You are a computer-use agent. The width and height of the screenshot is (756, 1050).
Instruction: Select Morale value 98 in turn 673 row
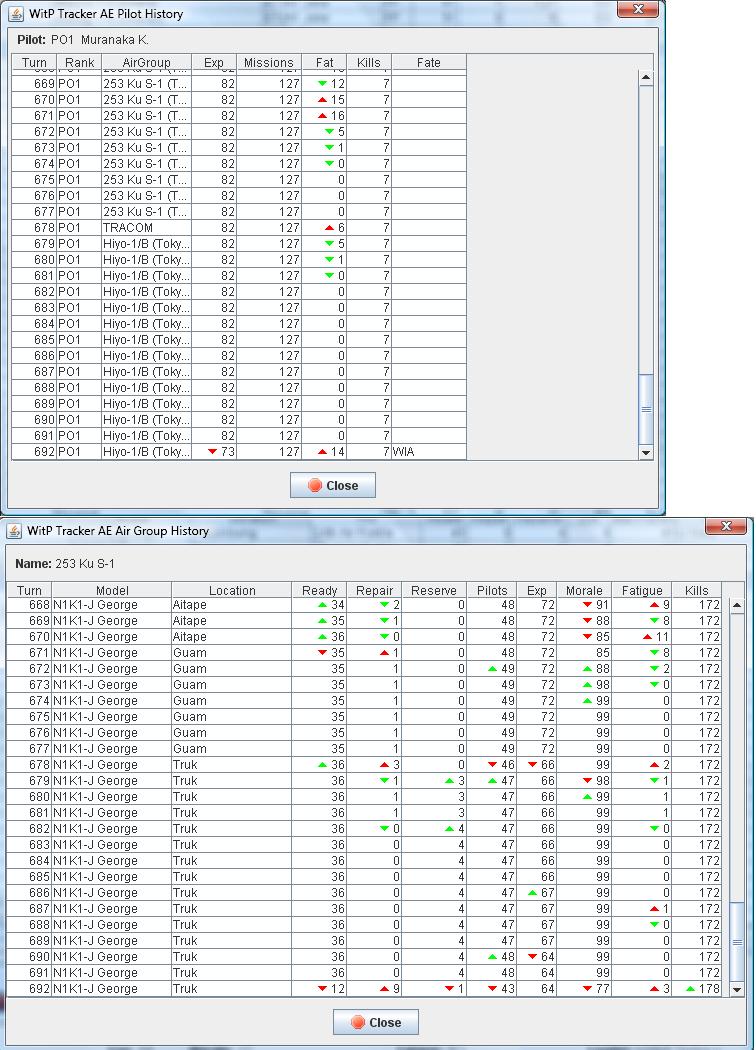point(584,685)
